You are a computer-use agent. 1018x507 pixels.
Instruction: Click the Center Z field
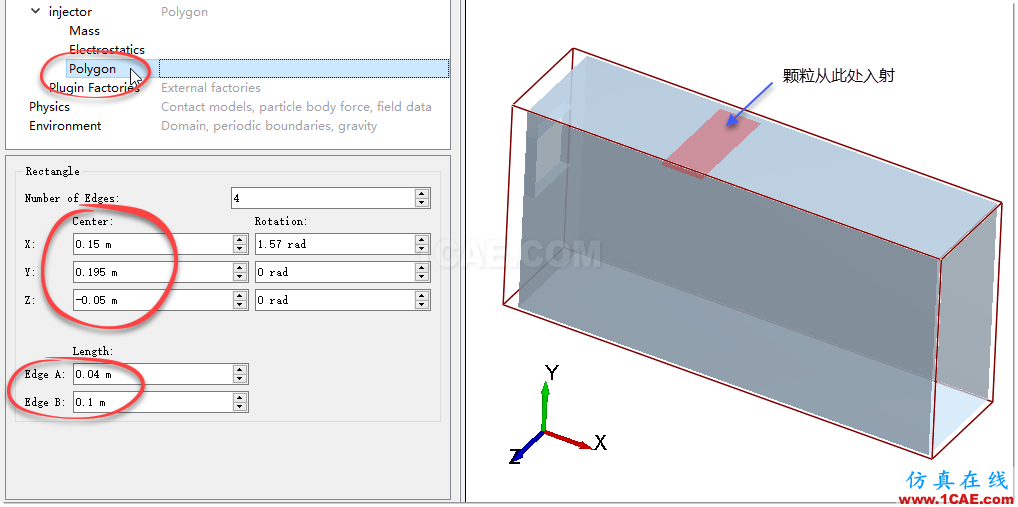point(153,300)
